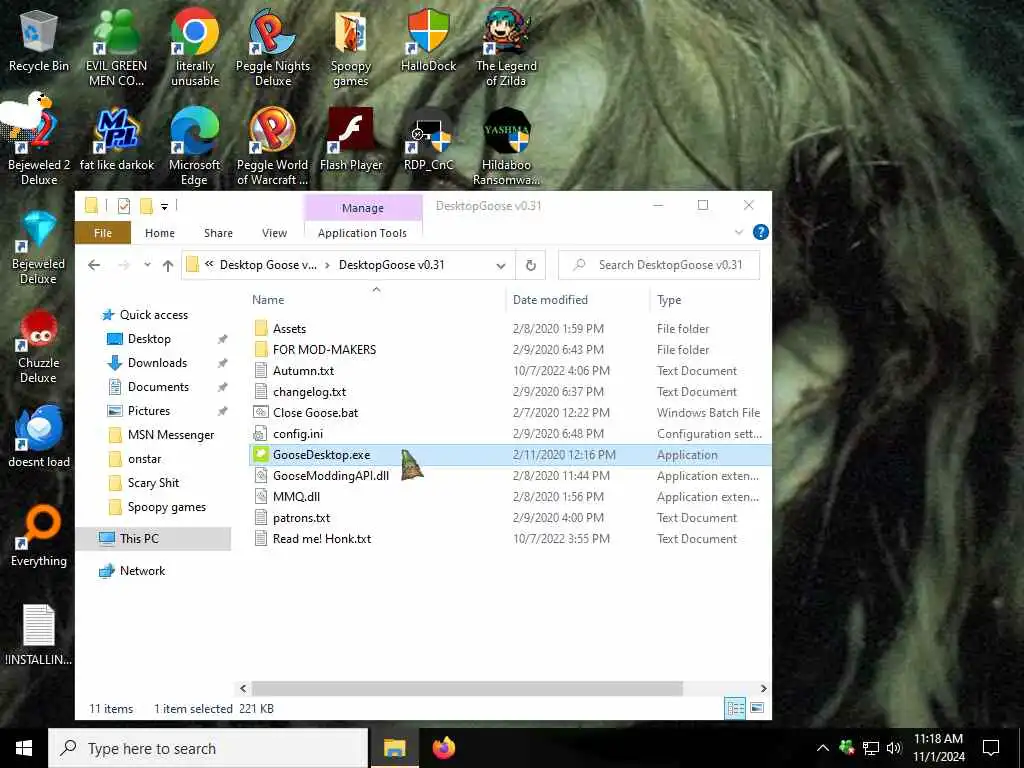Viewport: 1024px width, 768px height.
Task: Open the notification center icon
Action: pyautogui.click(x=991, y=748)
